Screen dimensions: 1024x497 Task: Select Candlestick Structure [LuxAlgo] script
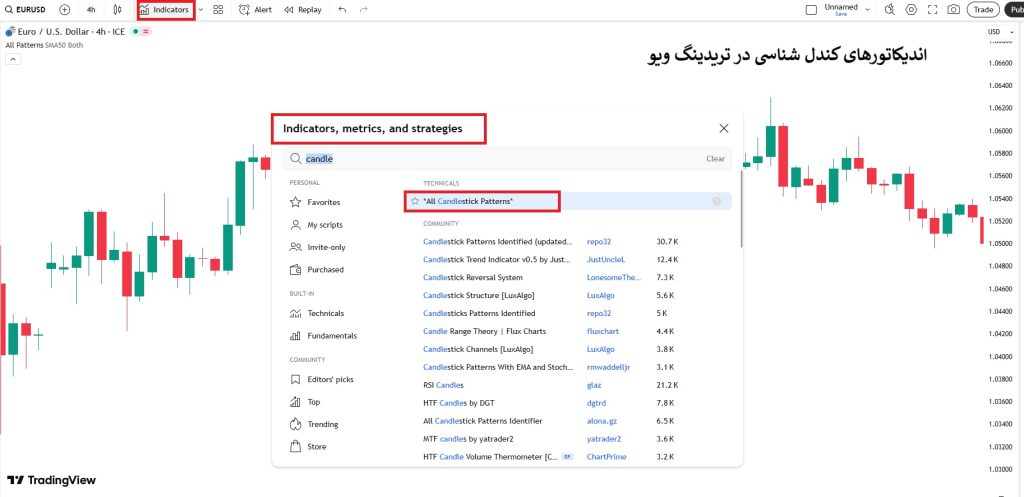[x=479, y=295]
